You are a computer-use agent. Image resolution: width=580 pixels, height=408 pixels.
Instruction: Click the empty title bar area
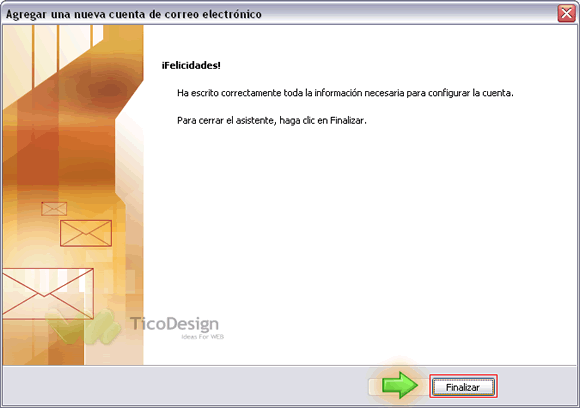(x=407, y=14)
